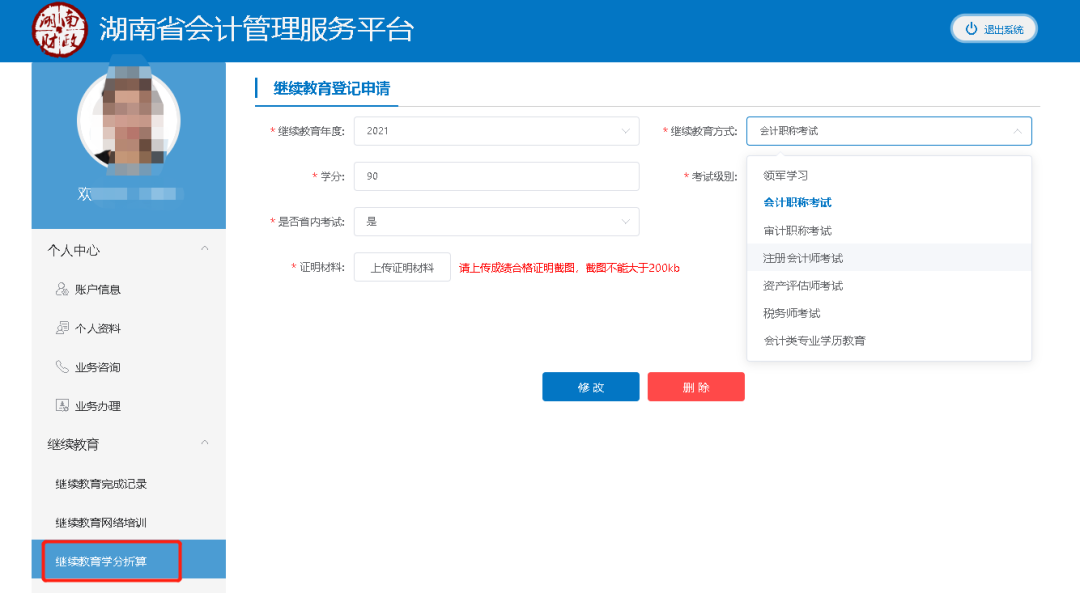Click the 删除 button
The height and width of the screenshot is (593, 1080).
(x=696, y=386)
